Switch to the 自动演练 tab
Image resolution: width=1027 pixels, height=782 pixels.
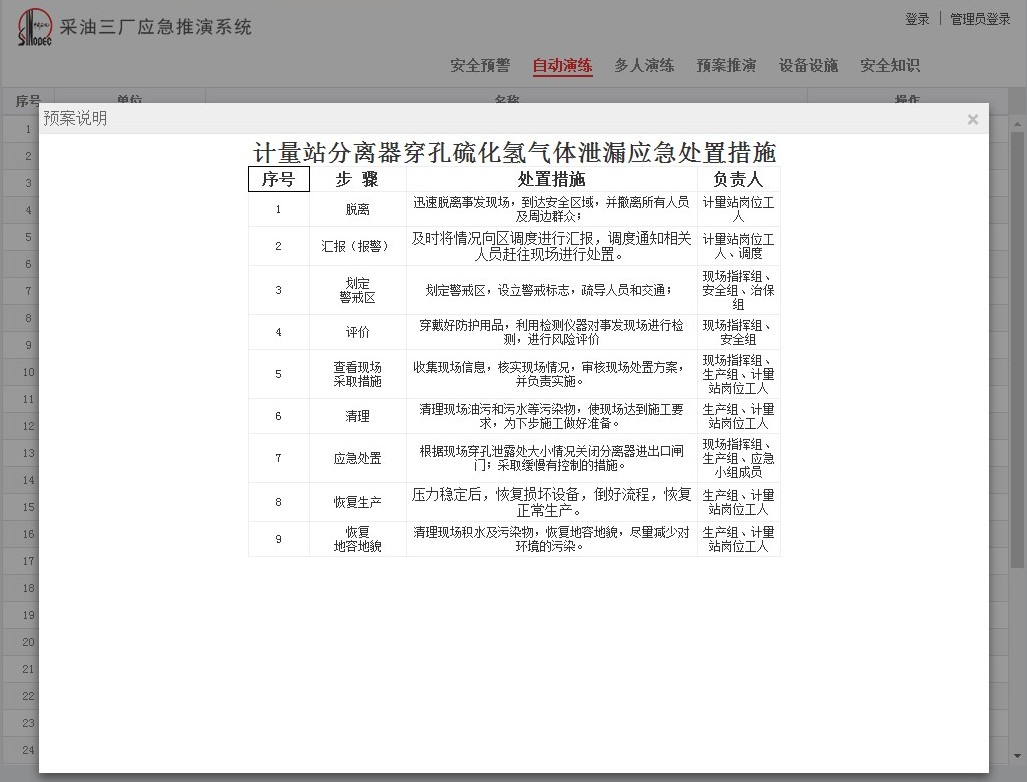562,66
